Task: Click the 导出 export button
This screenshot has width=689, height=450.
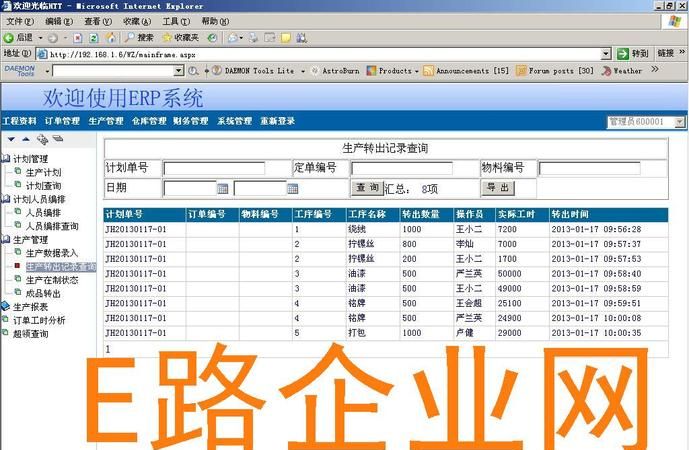Action: [x=498, y=188]
